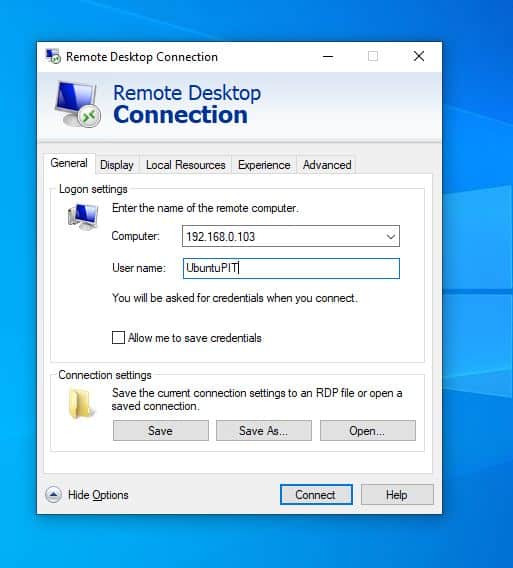Click the text 'You will be asked for credentials'

(188, 298)
